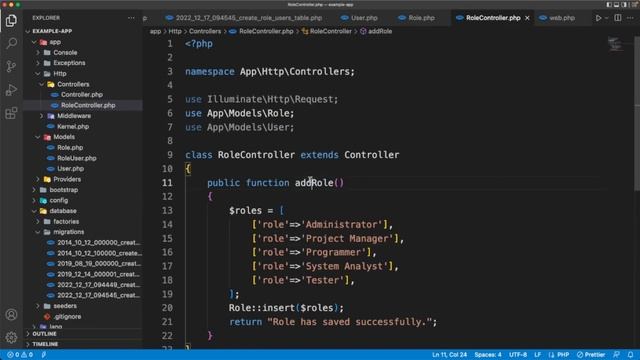Image resolution: width=640 pixels, height=360 pixels.
Task: Switch to User.php tab
Action: point(360,18)
